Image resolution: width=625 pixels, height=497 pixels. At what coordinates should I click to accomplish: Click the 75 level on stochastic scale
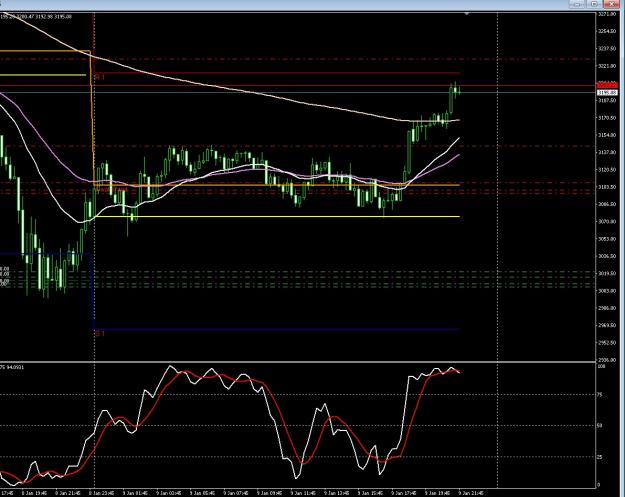pyautogui.click(x=599, y=395)
